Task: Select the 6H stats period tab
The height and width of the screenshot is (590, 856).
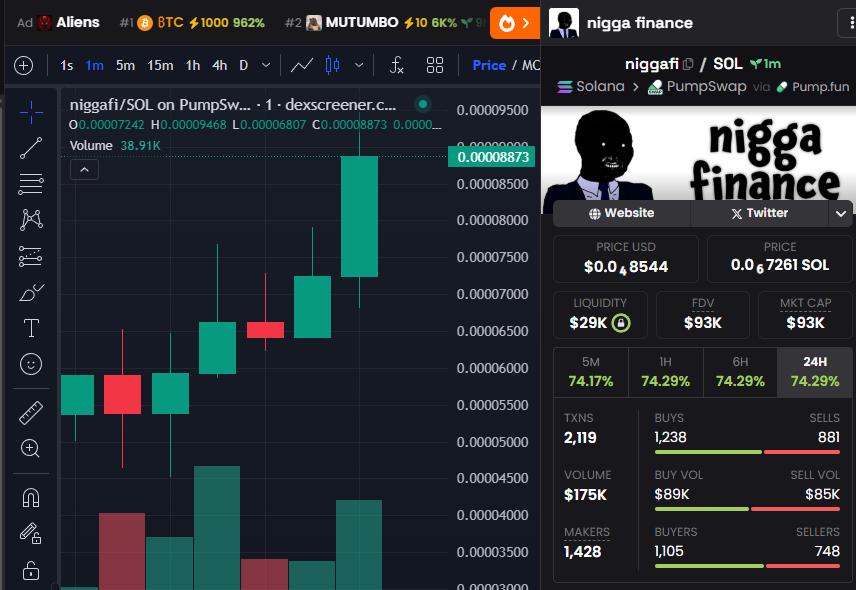Action: pyautogui.click(x=740, y=372)
